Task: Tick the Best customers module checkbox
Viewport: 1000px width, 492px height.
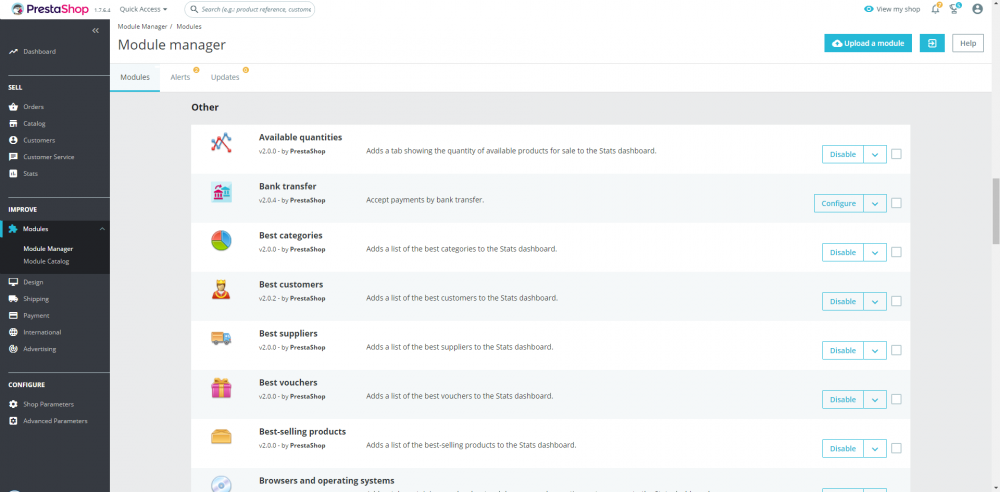Action: click(896, 301)
